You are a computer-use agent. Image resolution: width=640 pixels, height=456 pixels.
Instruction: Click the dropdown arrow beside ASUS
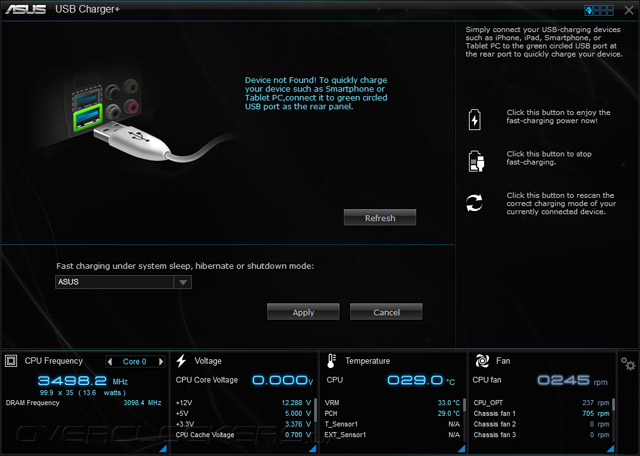coord(183,282)
